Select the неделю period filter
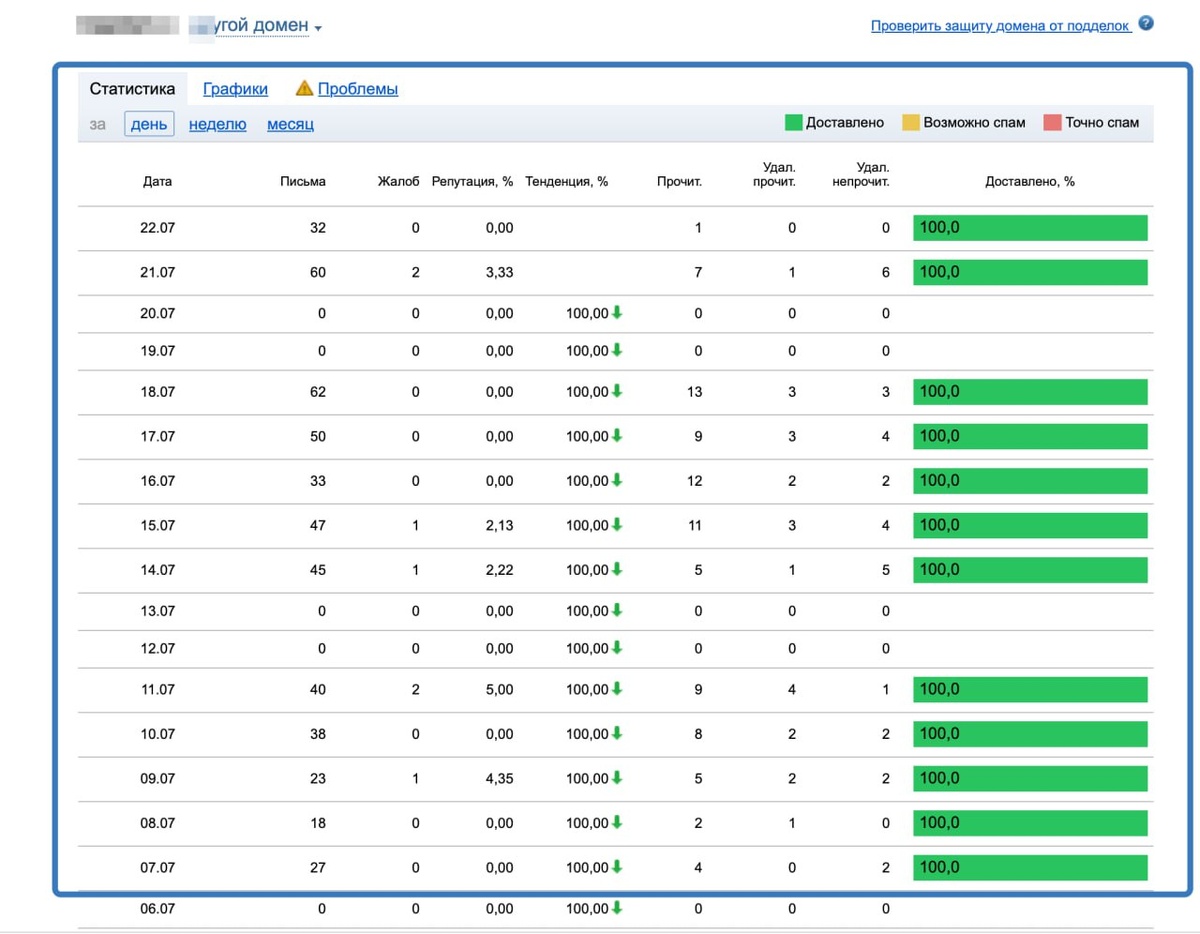 pyautogui.click(x=217, y=124)
